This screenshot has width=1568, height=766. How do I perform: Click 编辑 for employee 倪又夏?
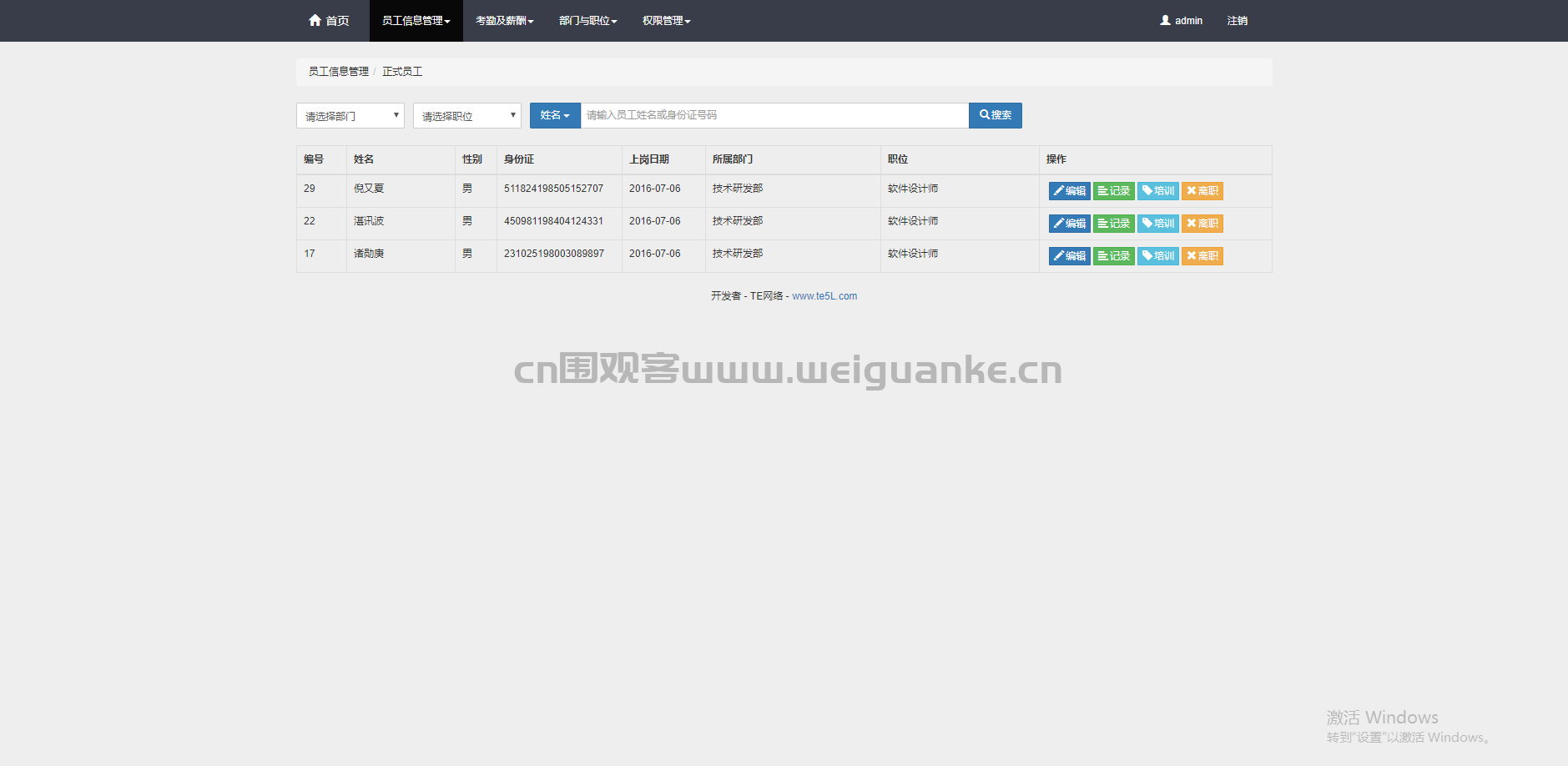[x=1069, y=191]
